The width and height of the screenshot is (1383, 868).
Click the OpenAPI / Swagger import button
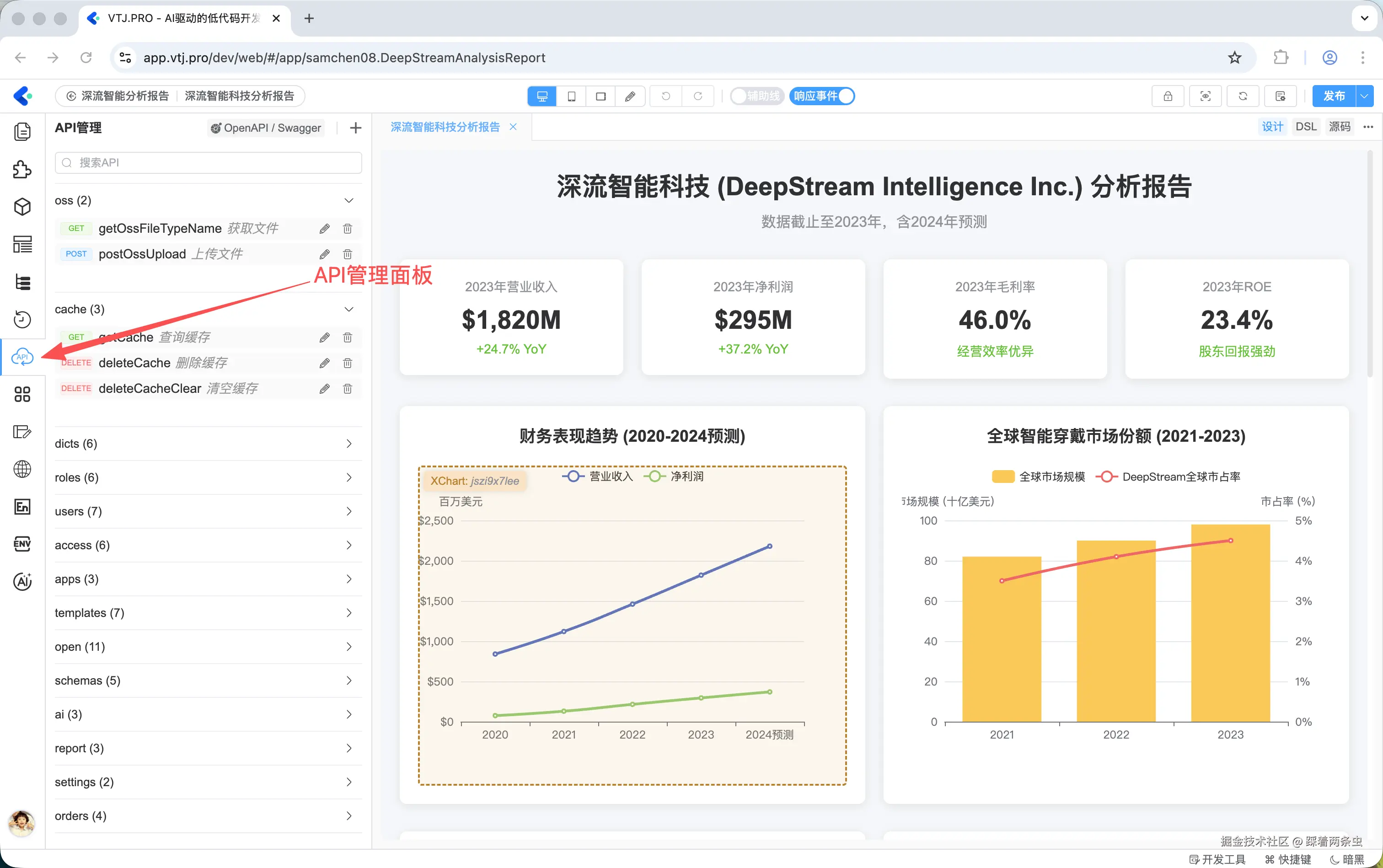[266, 128]
